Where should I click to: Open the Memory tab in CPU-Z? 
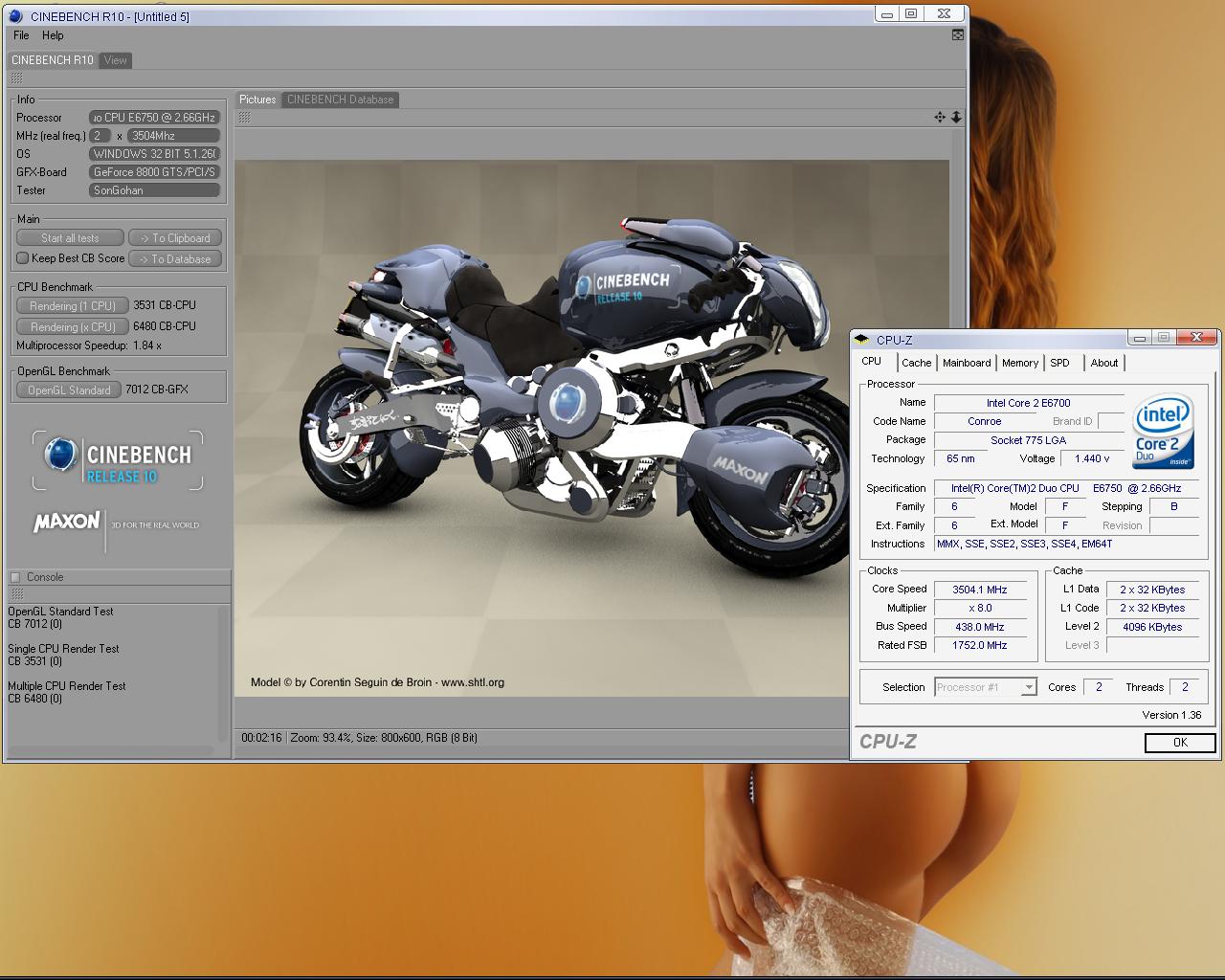point(1020,363)
